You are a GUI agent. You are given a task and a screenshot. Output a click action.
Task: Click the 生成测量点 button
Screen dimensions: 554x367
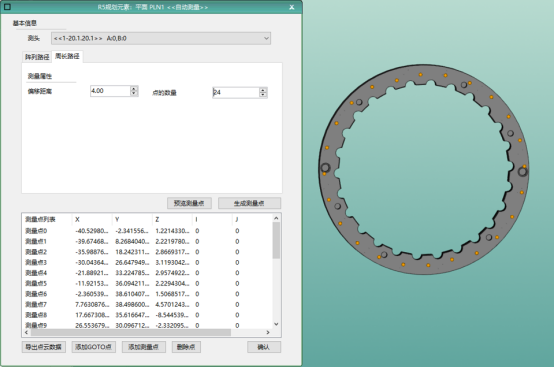(249, 203)
